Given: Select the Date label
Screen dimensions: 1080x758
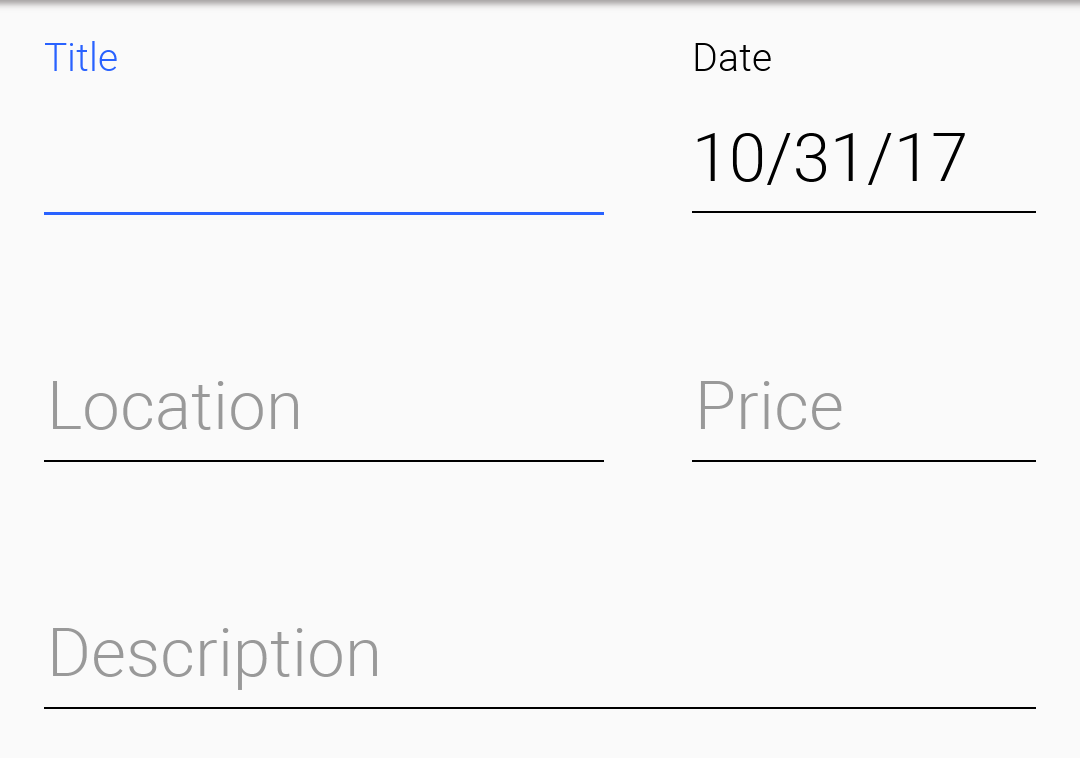Looking at the screenshot, I should (733, 57).
